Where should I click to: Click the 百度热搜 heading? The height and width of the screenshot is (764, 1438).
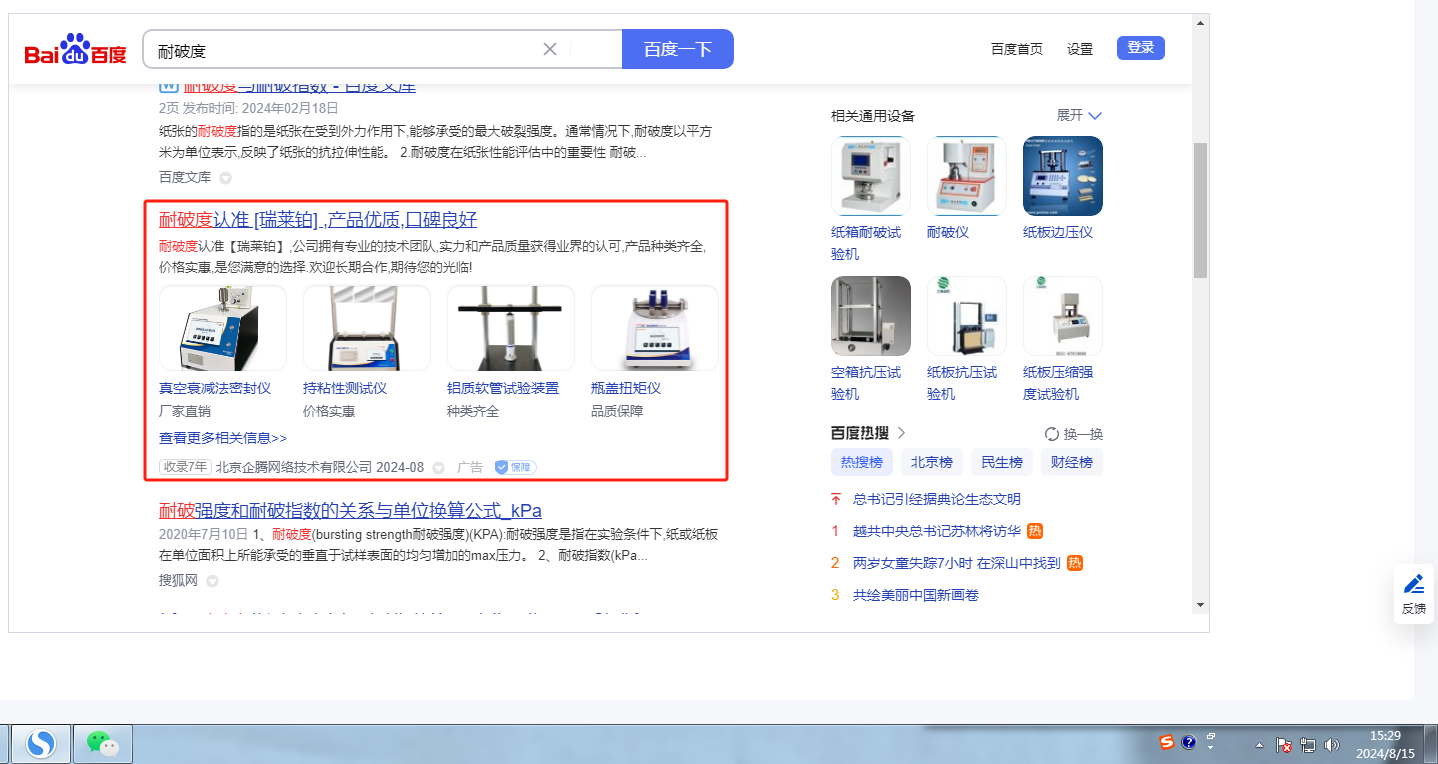click(860, 433)
